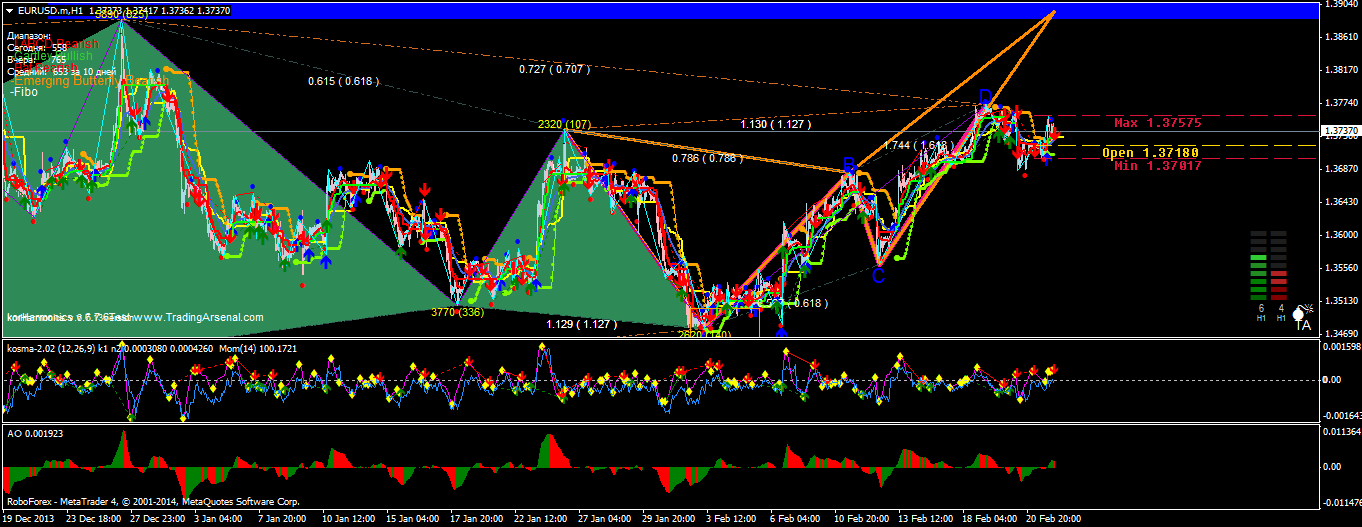This screenshot has width=1362, height=527.
Task: Click the 'Emerging Butterfly Bearish' pattern label
Action: pyautogui.click(x=90, y=81)
